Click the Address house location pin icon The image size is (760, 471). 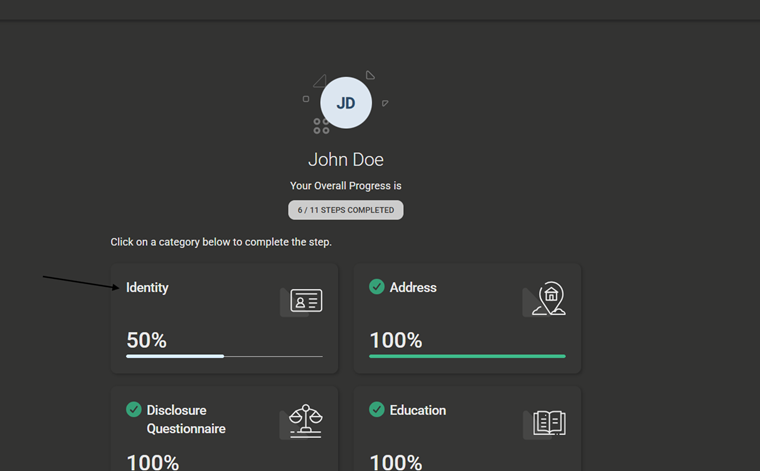point(549,298)
